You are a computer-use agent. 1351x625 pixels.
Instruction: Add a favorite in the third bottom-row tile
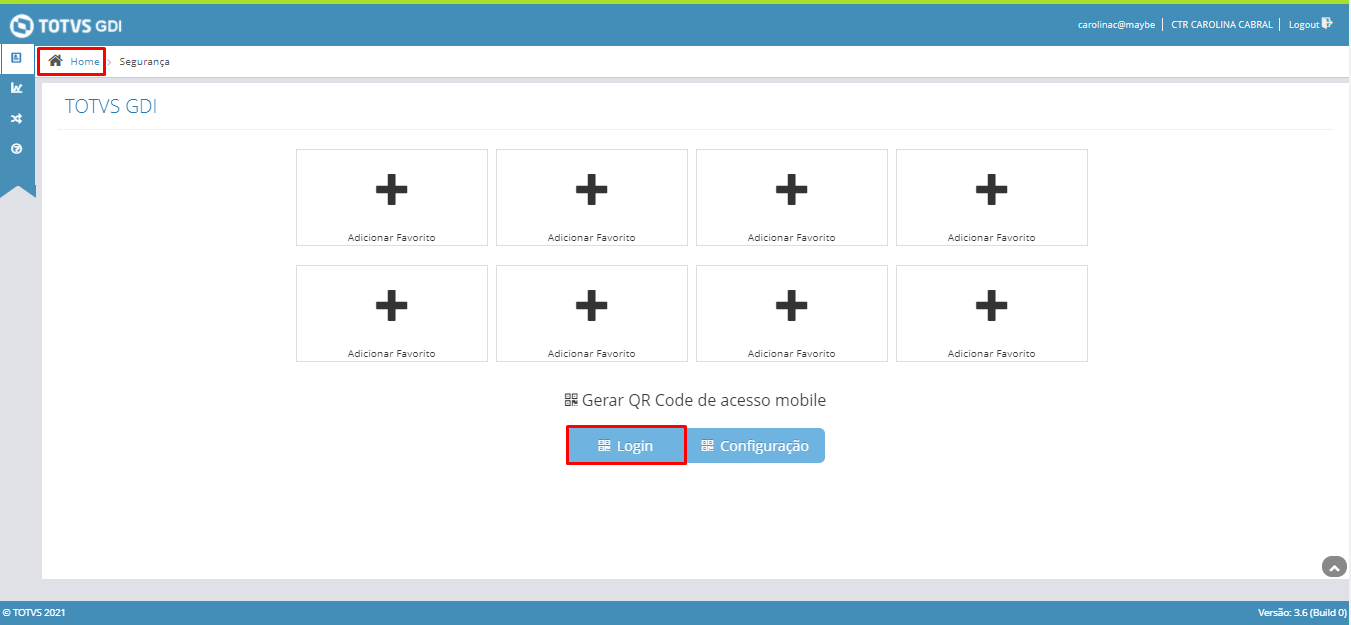coord(792,313)
